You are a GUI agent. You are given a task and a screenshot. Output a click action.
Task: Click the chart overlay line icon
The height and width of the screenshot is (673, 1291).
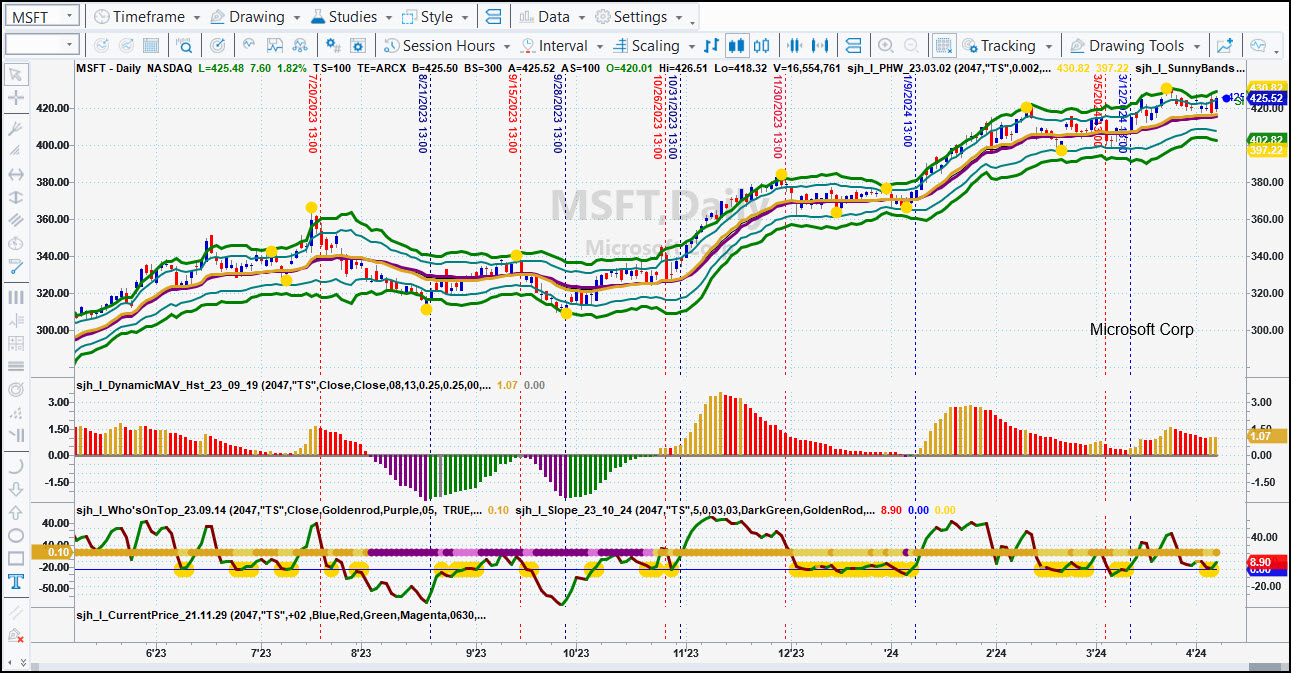pyautogui.click(x=275, y=45)
